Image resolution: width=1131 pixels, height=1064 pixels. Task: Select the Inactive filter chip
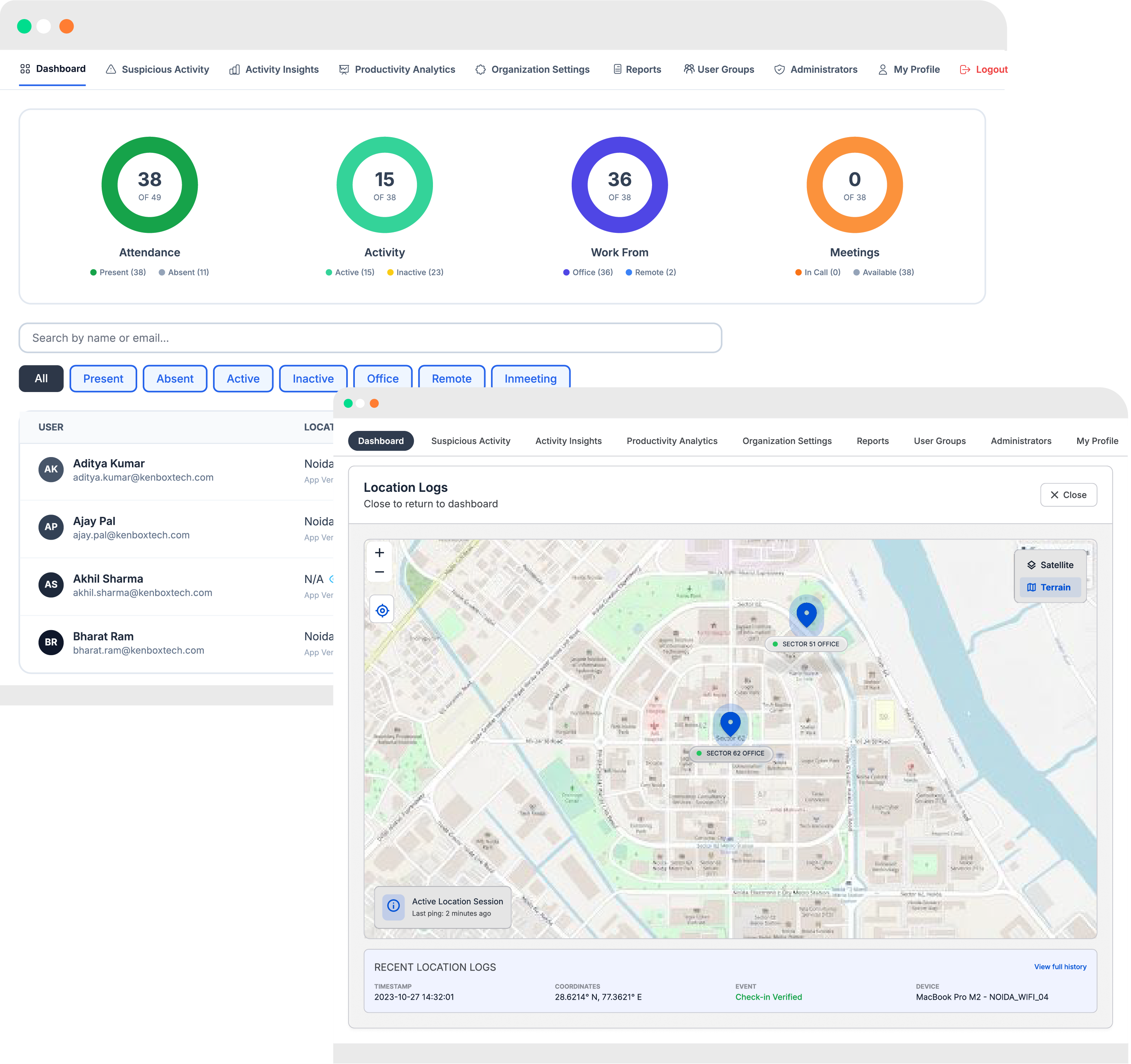click(313, 379)
